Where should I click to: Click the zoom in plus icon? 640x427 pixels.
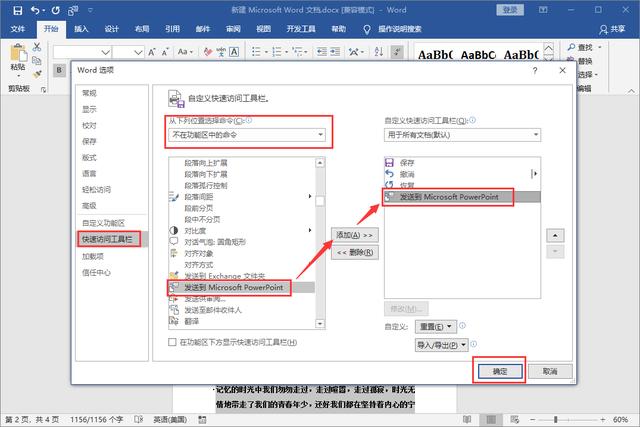[602, 419]
